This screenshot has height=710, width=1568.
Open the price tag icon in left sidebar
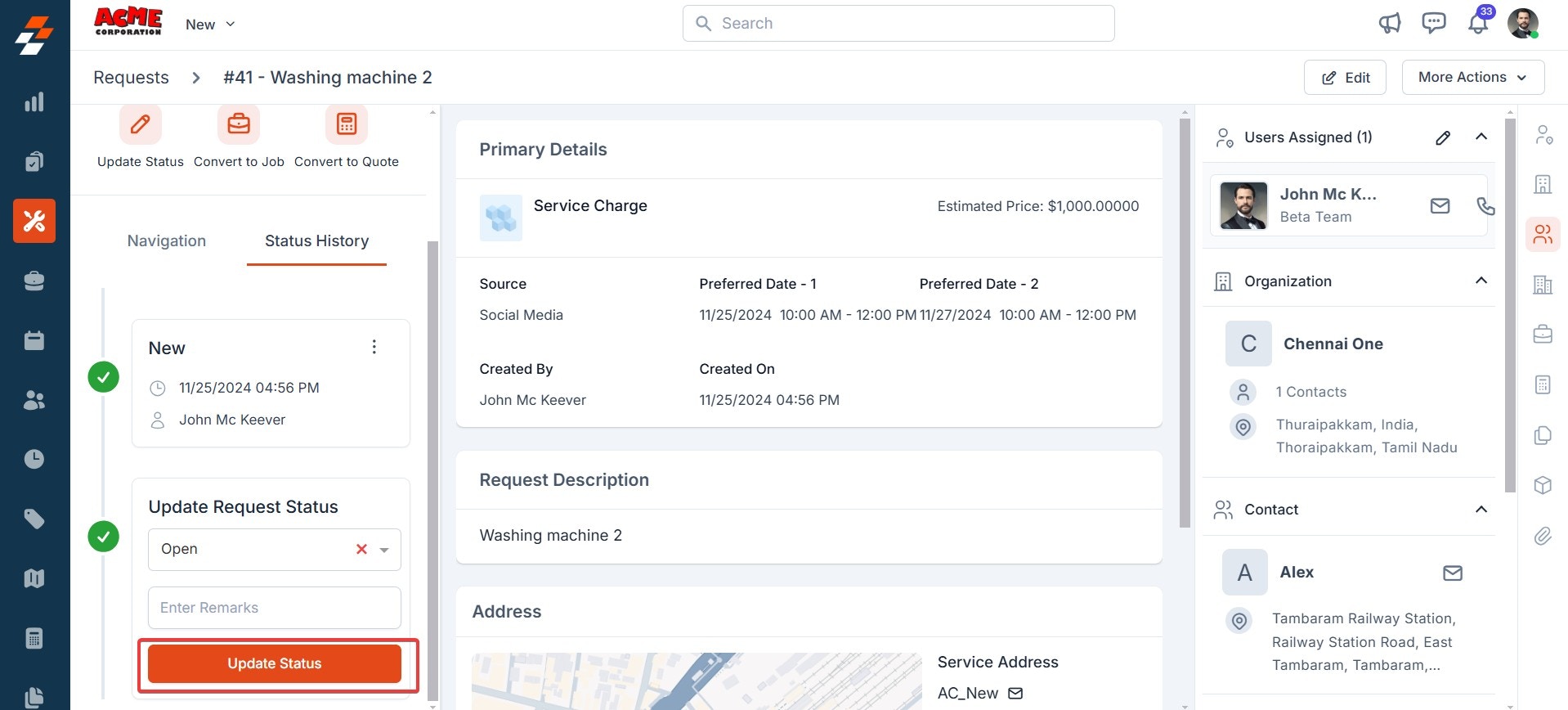[34, 519]
